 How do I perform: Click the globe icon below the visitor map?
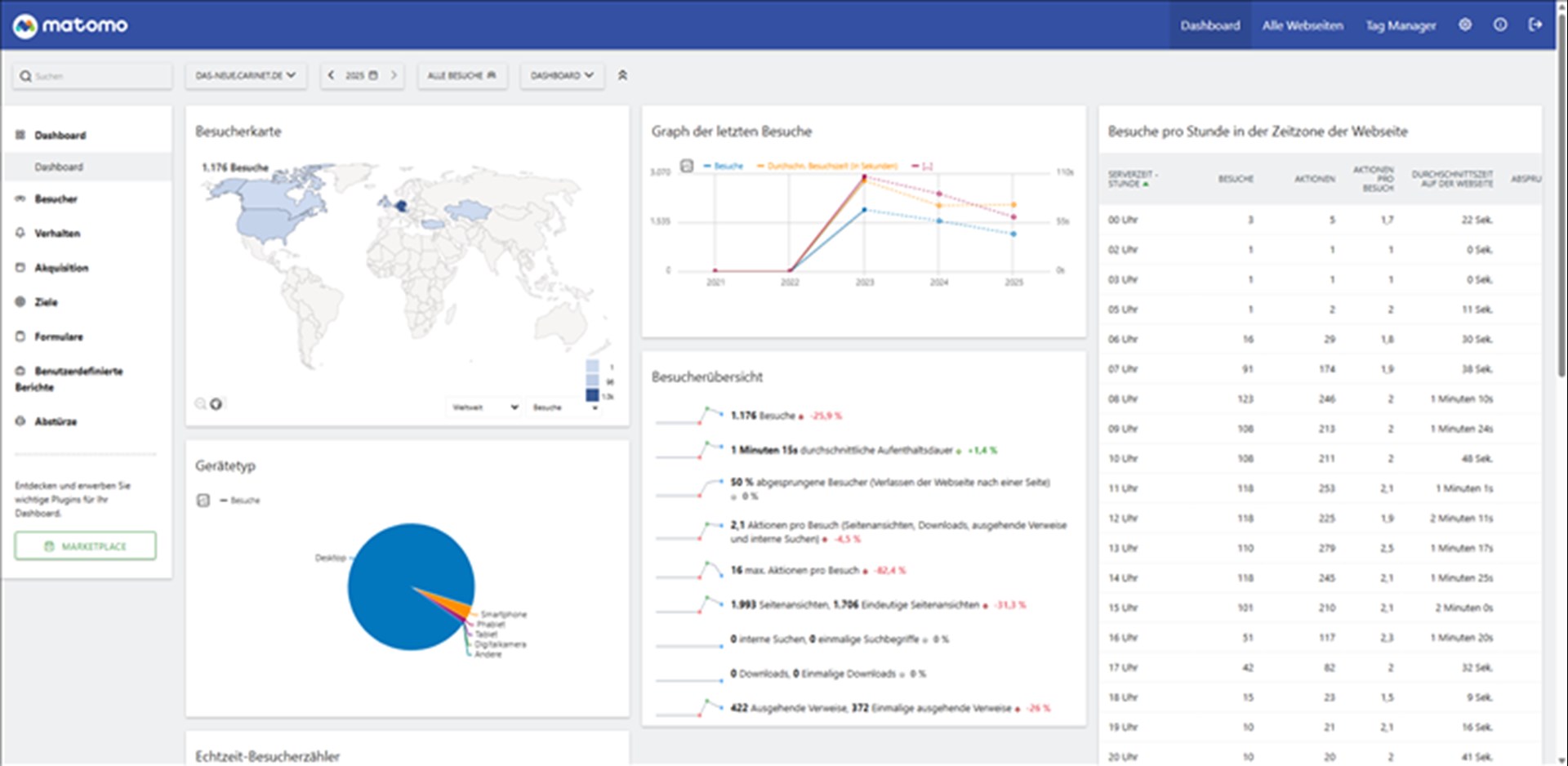216,404
